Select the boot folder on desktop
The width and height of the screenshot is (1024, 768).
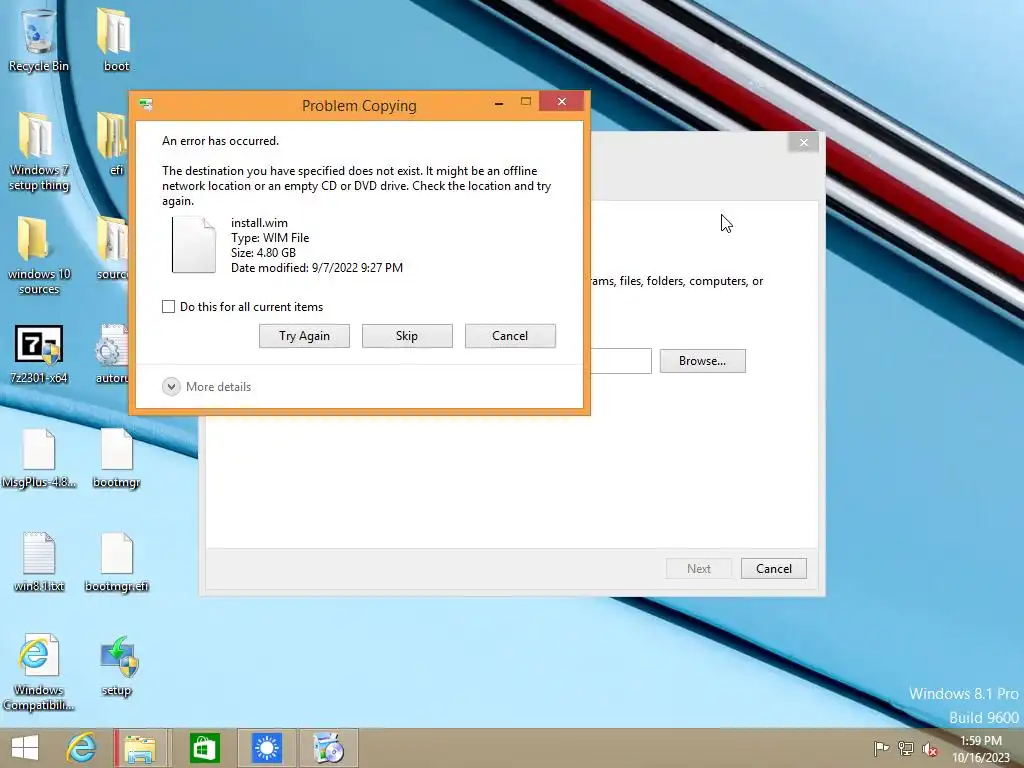116,39
